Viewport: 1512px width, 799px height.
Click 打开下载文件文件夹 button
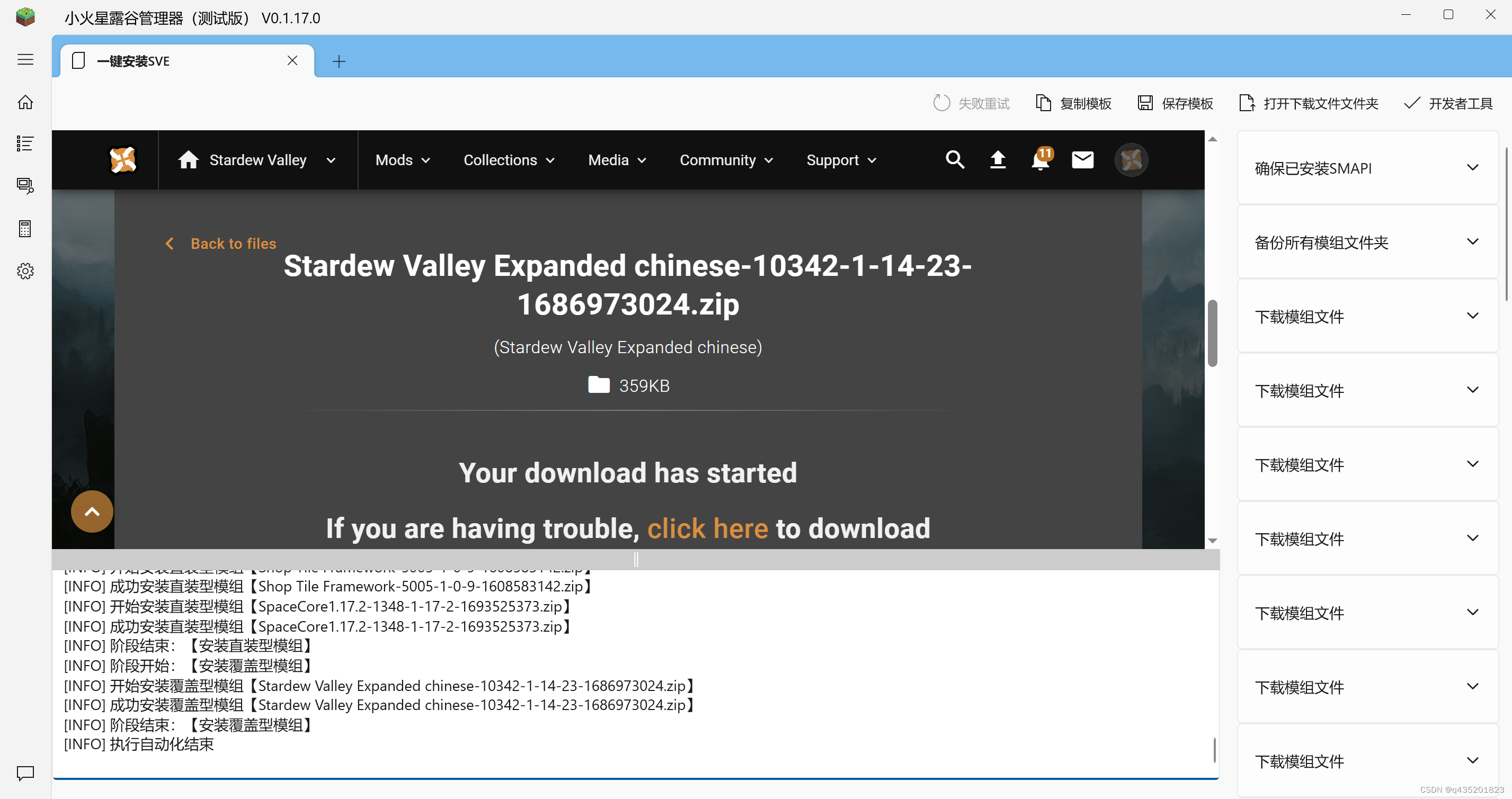pos(1309,104)
